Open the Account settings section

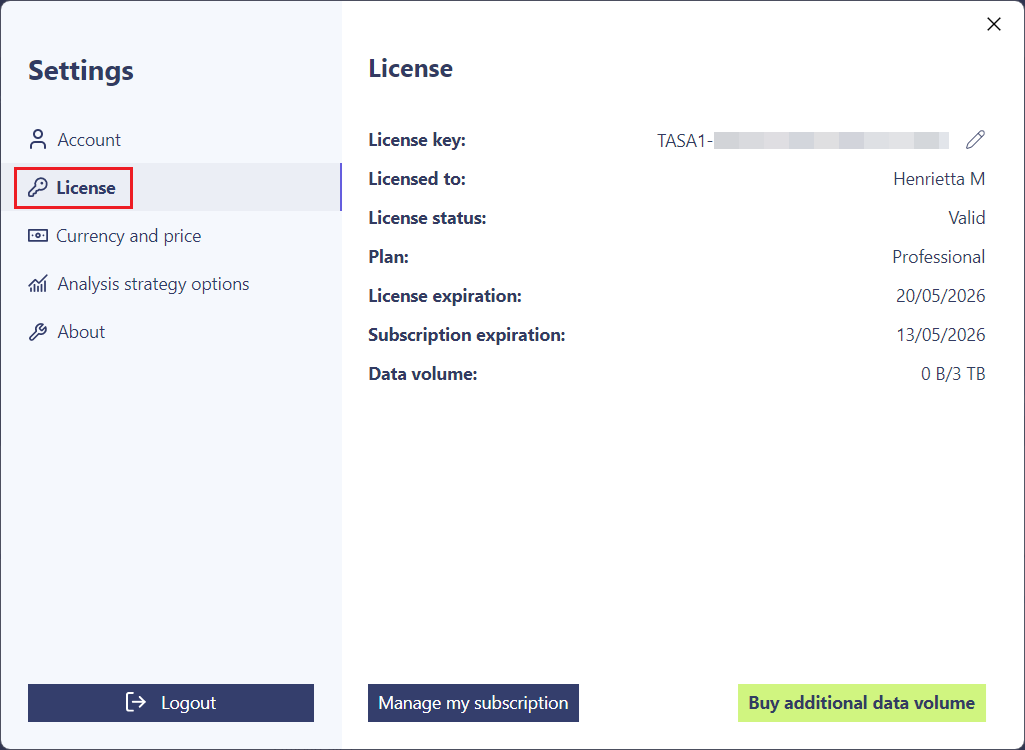pos(89,140)
